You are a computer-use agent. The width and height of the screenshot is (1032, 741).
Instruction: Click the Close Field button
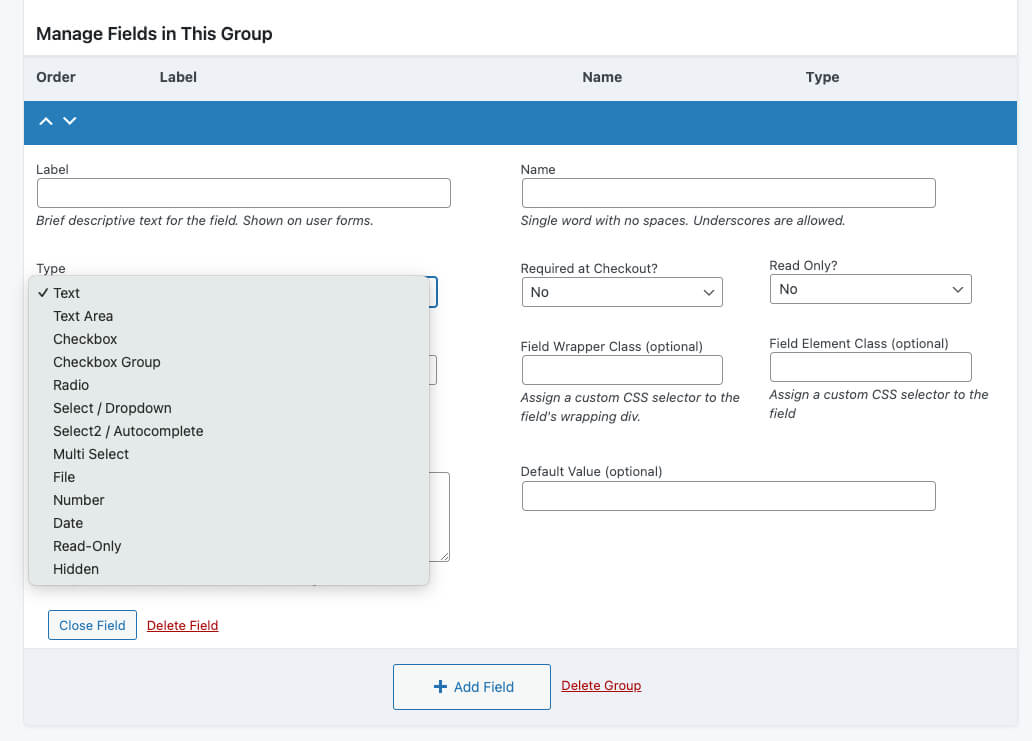pyautogui.click(x=92, y=625)
